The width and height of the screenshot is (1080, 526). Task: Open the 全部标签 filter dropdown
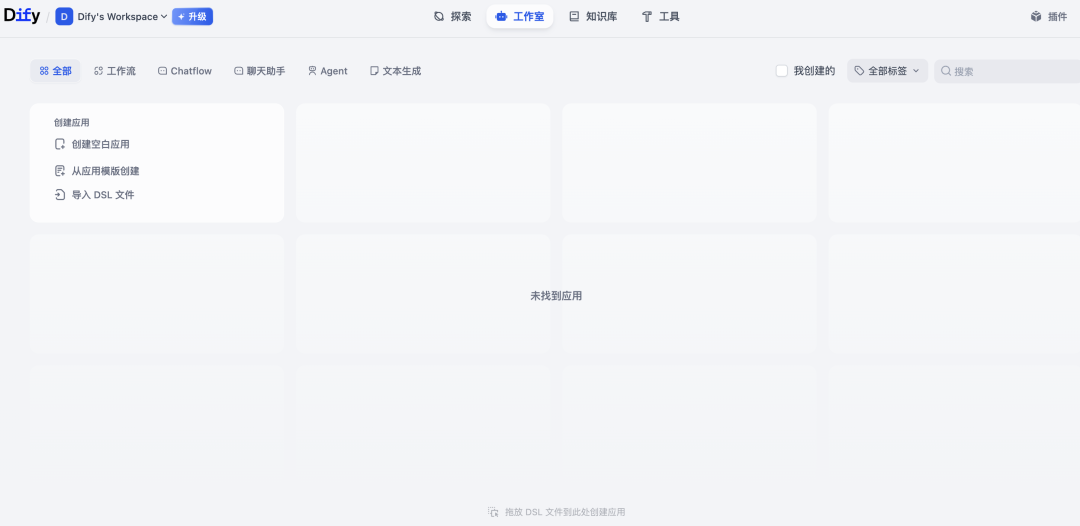tap(887, 71)
